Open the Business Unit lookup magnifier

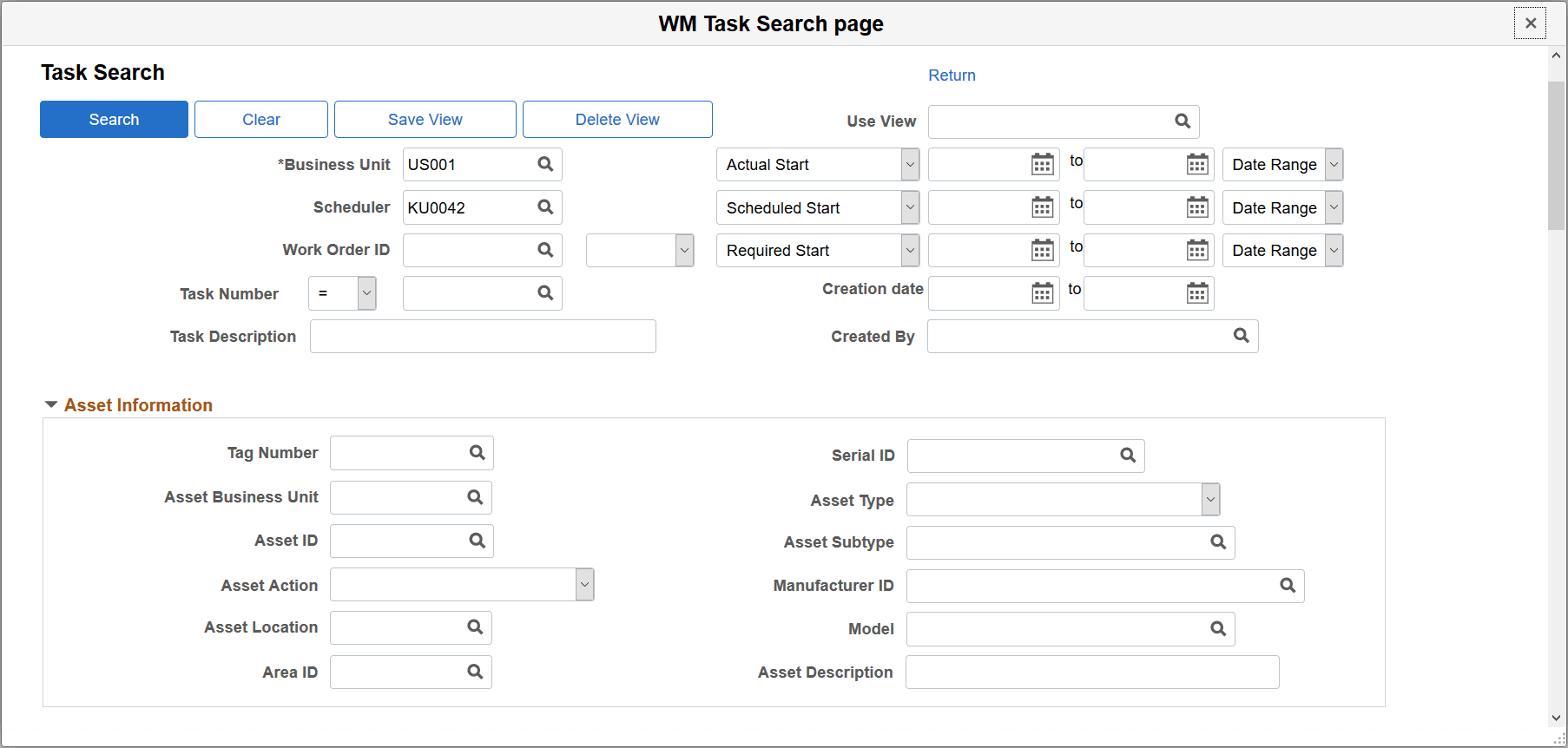point(545,164)
